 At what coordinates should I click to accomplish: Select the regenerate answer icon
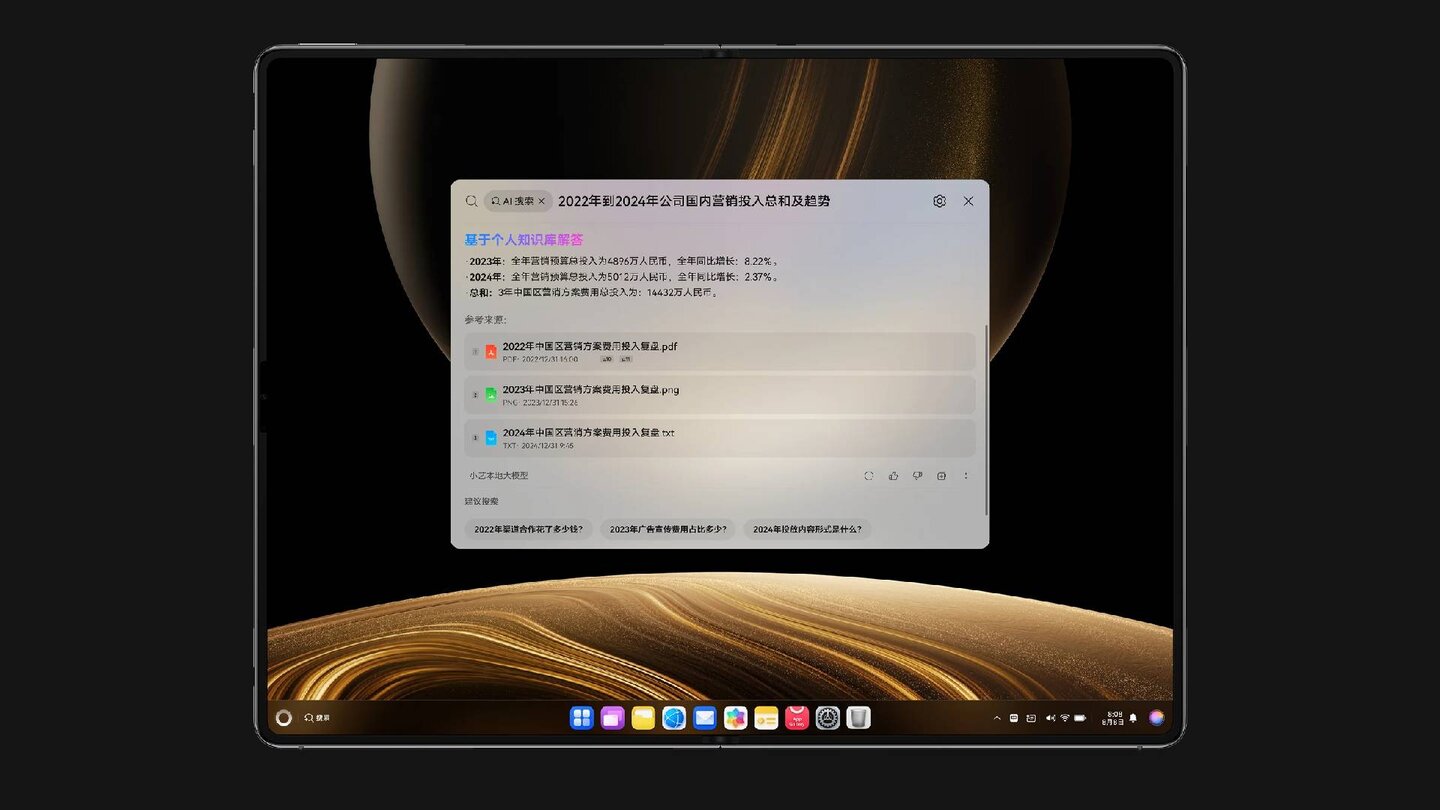[868, 476]
